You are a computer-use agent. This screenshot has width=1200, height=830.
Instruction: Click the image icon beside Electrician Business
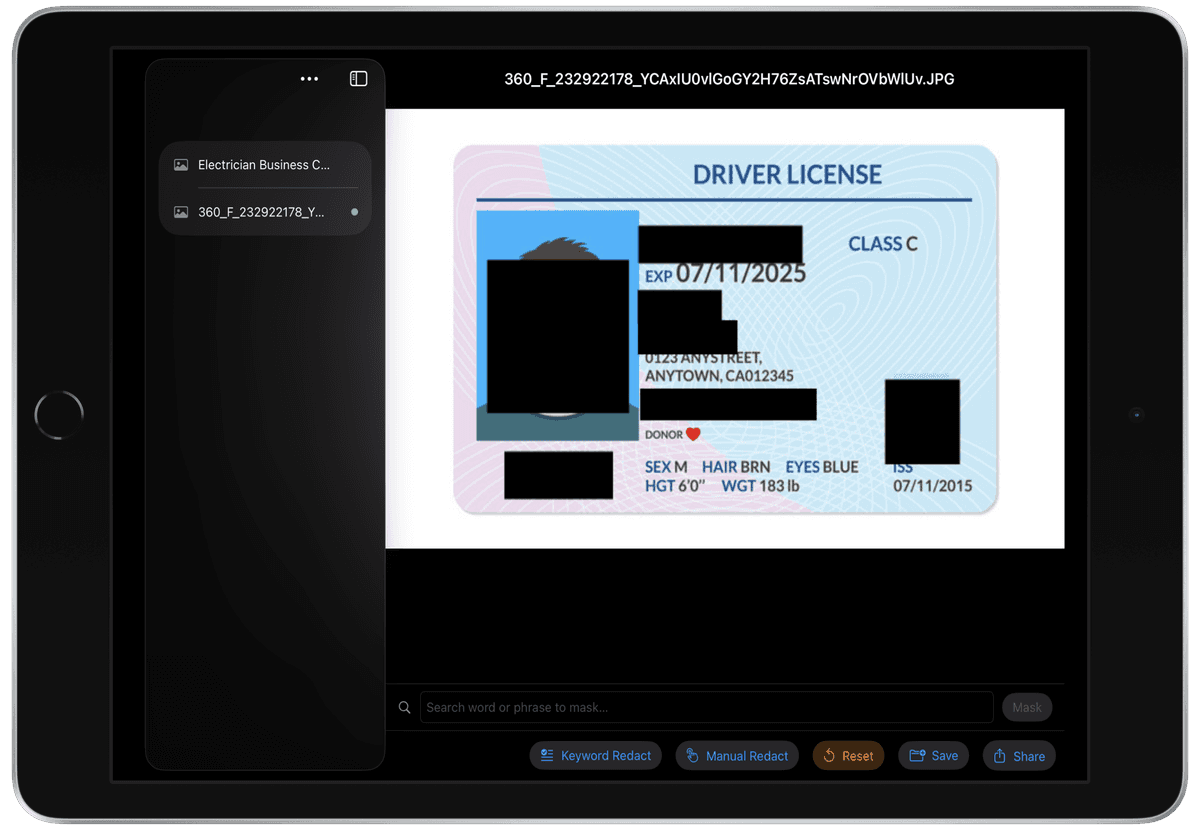click(x=181, y=165)
